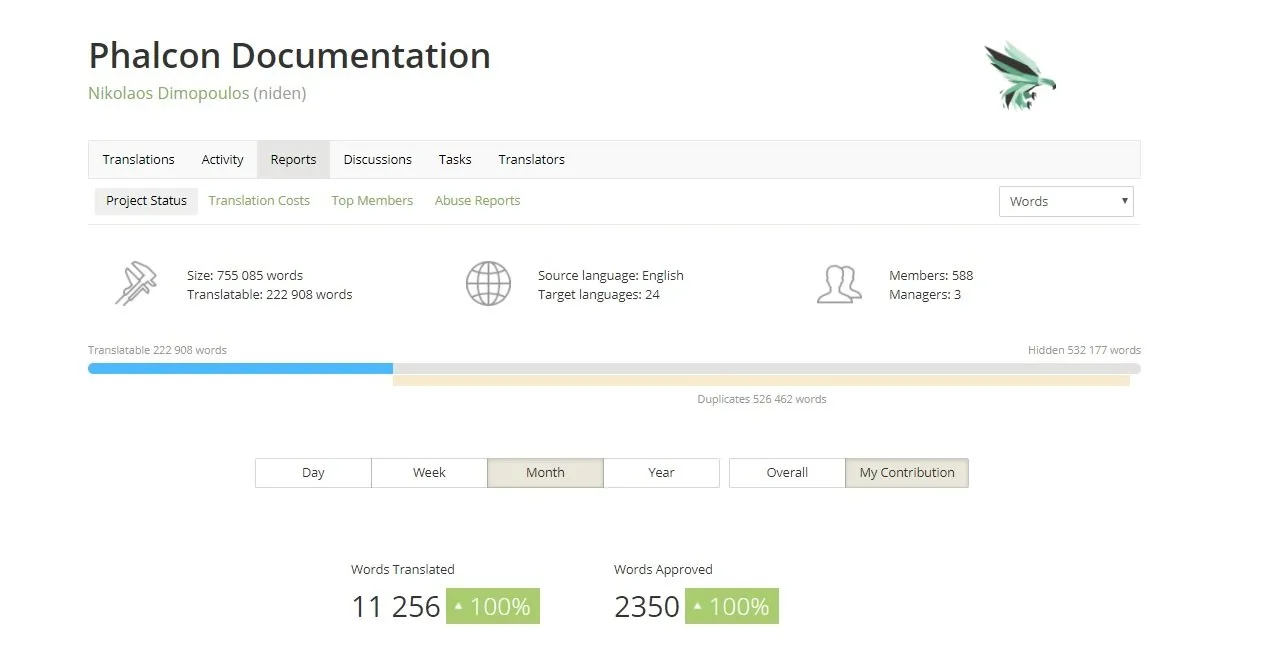Click the "Managers: 3" text
This screenshot has height=661, width=1274.
tap(925, 295)
